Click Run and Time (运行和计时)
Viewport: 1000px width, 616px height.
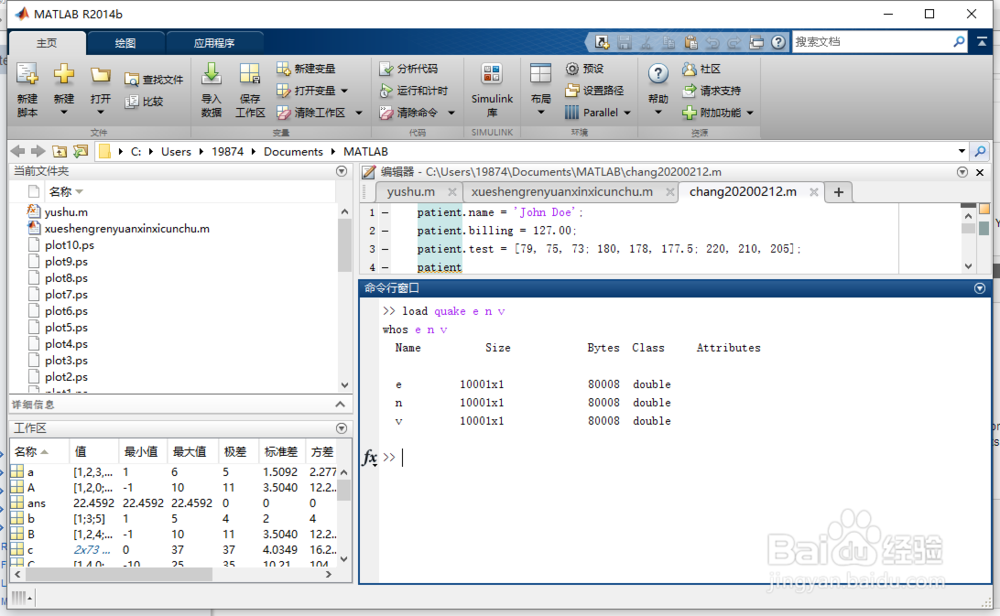pos(414,91)
